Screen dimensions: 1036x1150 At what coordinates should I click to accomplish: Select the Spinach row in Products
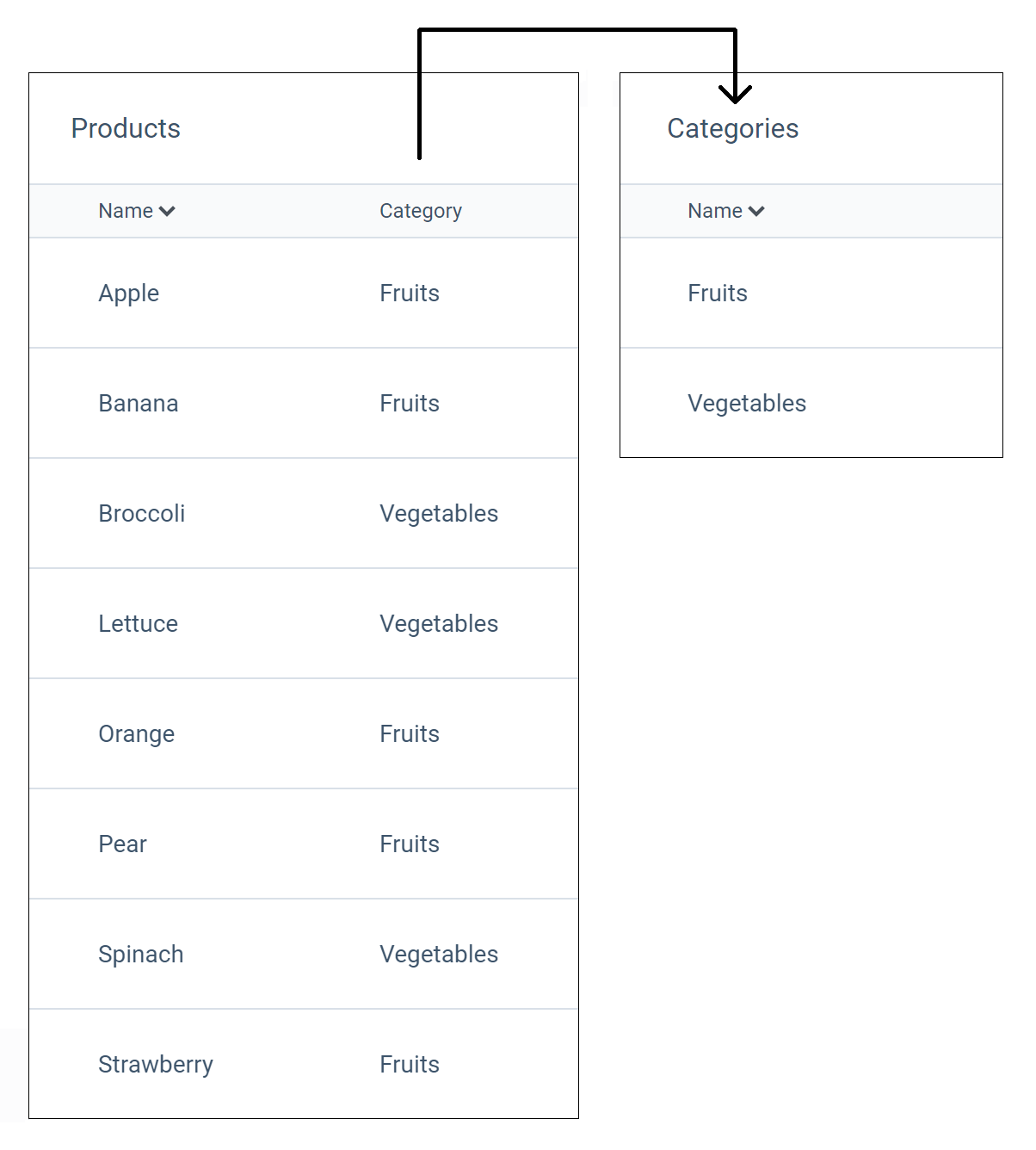pyautogui.click(x=140, y=954)
